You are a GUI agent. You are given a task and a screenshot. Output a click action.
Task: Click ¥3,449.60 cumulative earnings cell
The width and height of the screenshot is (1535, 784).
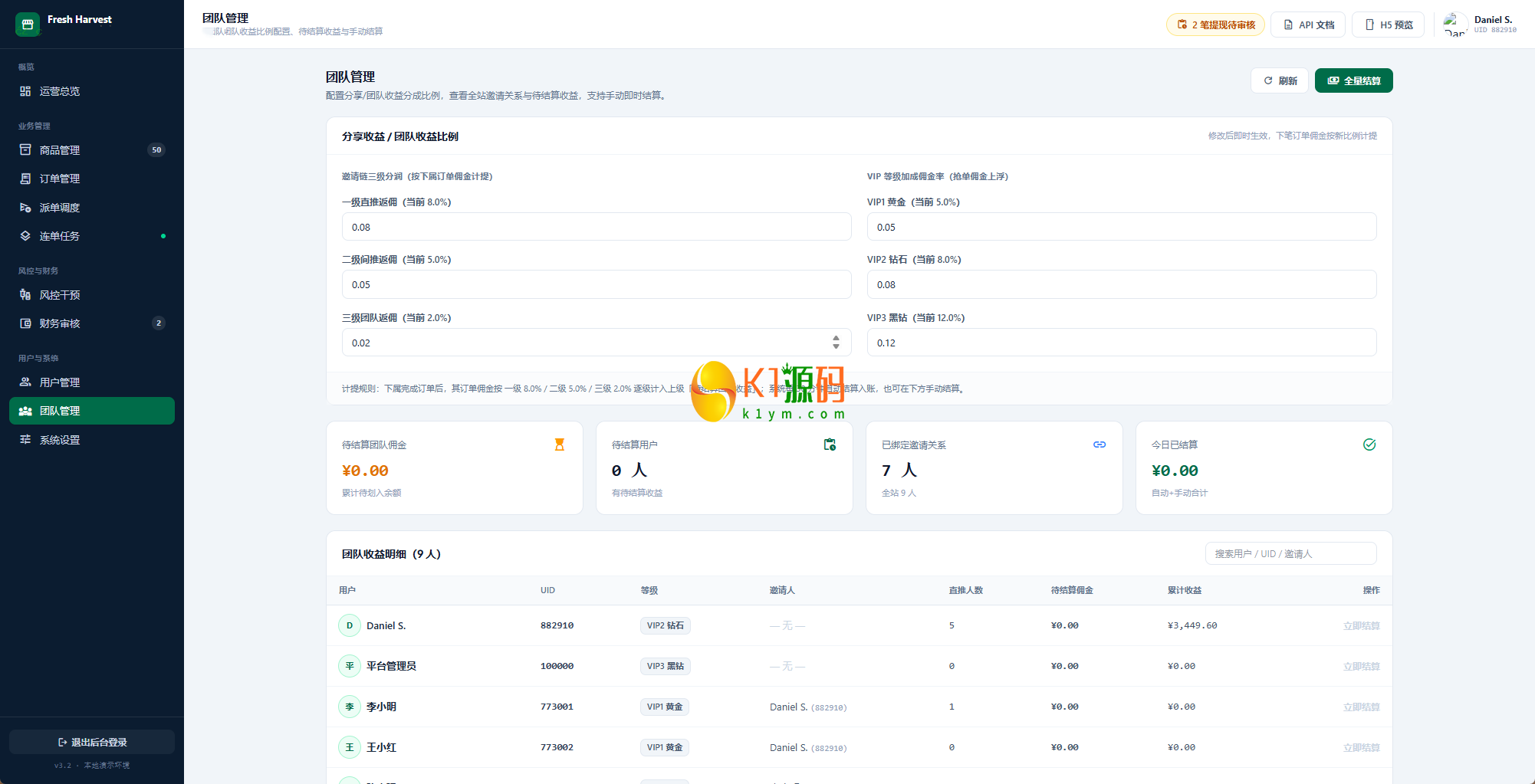[1192, 625]
